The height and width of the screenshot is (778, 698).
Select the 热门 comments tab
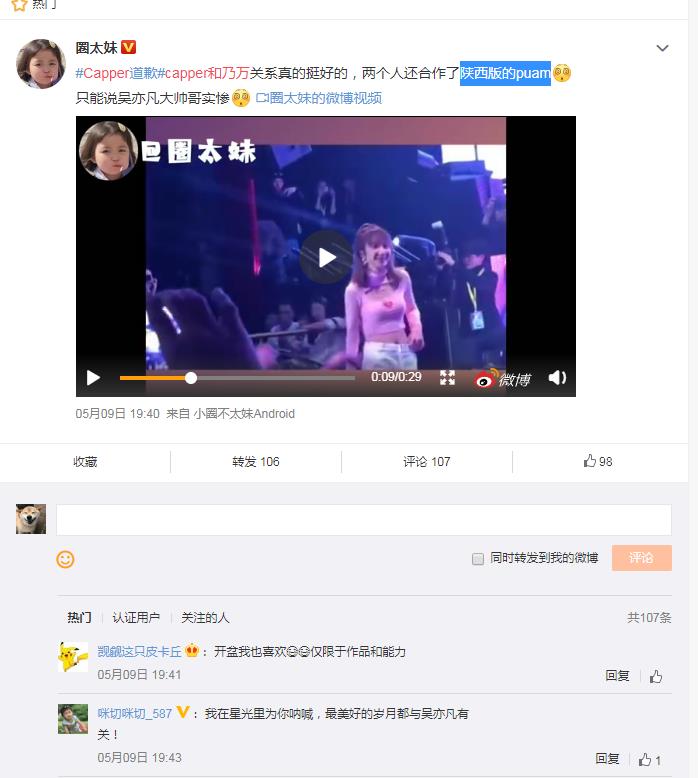point(79,618)
